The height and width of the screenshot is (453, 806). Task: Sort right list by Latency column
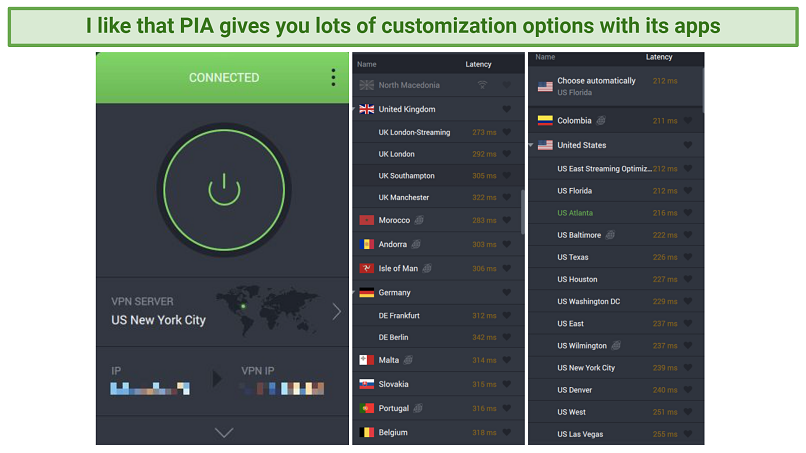659,57
